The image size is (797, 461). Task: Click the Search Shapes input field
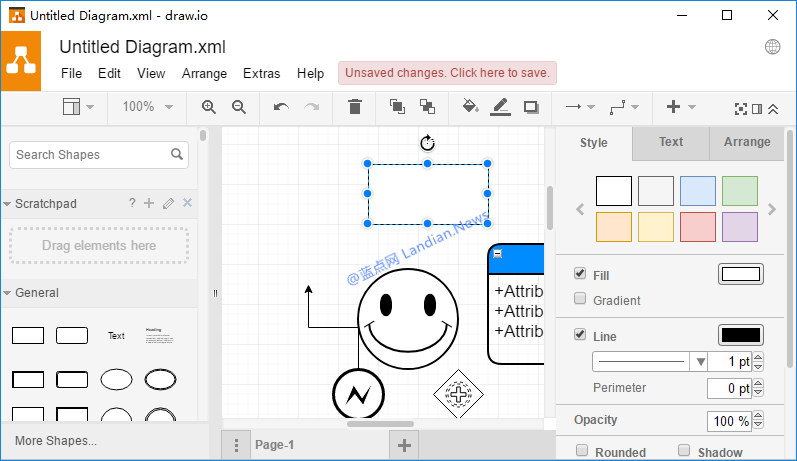(x=90, y=155)
